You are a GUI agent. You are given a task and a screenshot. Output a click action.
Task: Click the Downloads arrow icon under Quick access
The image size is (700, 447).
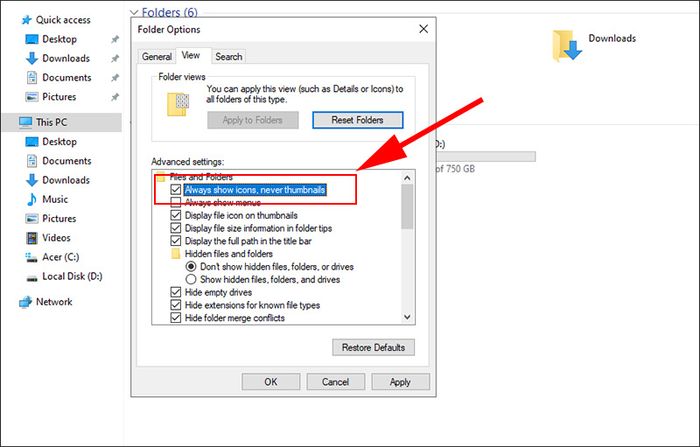[x=32, y=58]
